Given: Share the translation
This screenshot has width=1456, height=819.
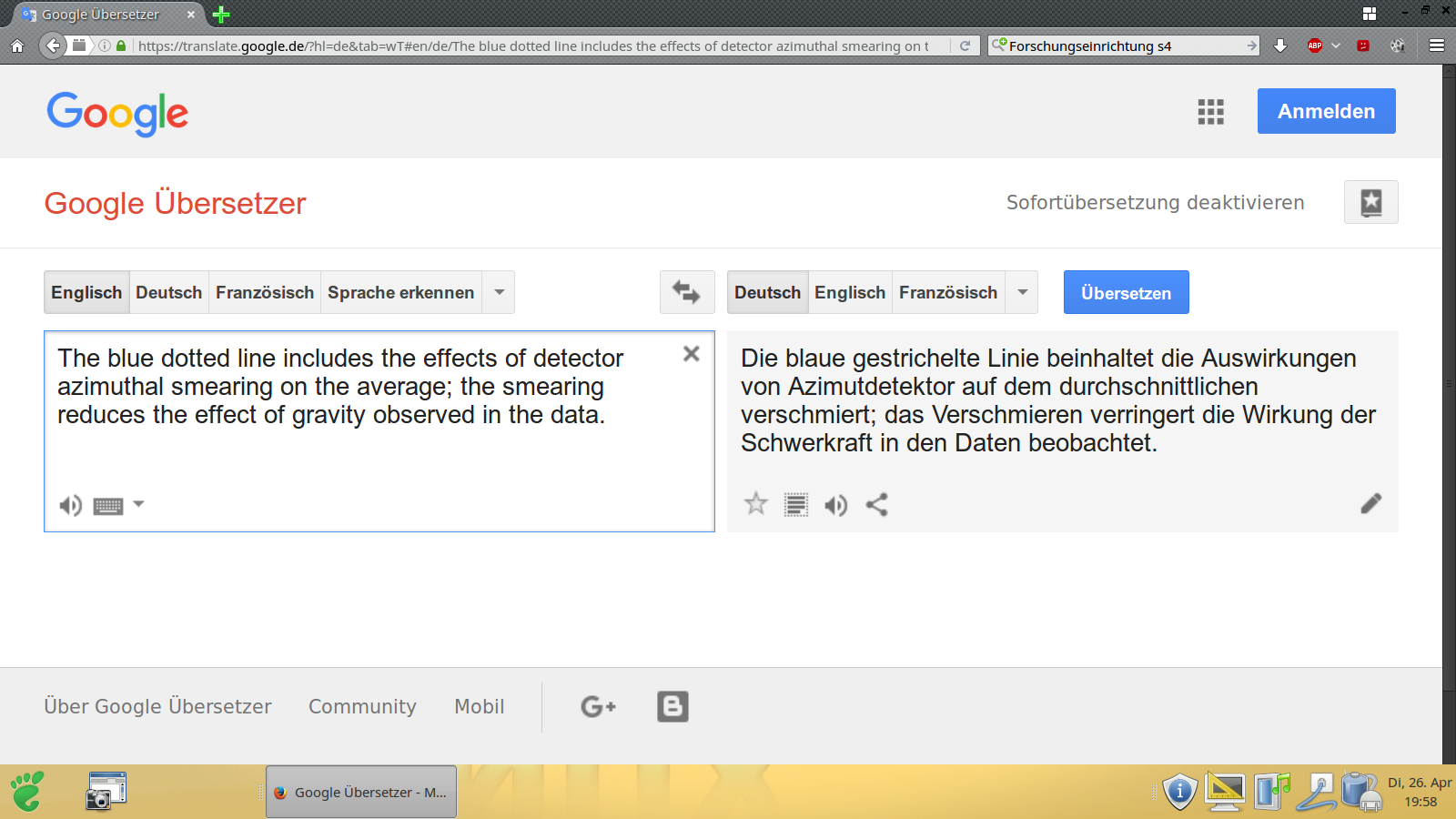Looking at the screenshot, I should (x=876, y=504).
